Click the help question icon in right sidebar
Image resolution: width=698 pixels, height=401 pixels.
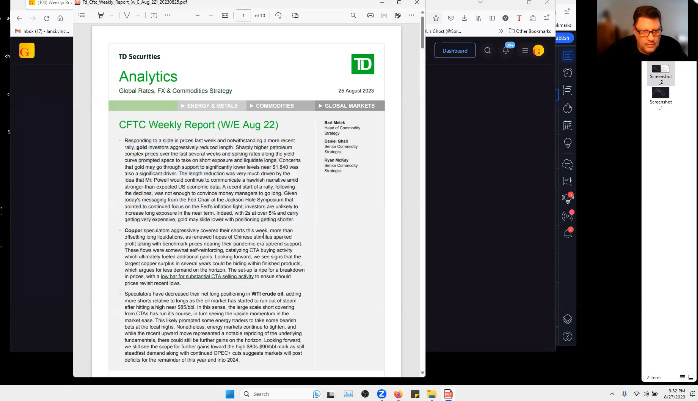pyautogui.click(x=567, y=336)
